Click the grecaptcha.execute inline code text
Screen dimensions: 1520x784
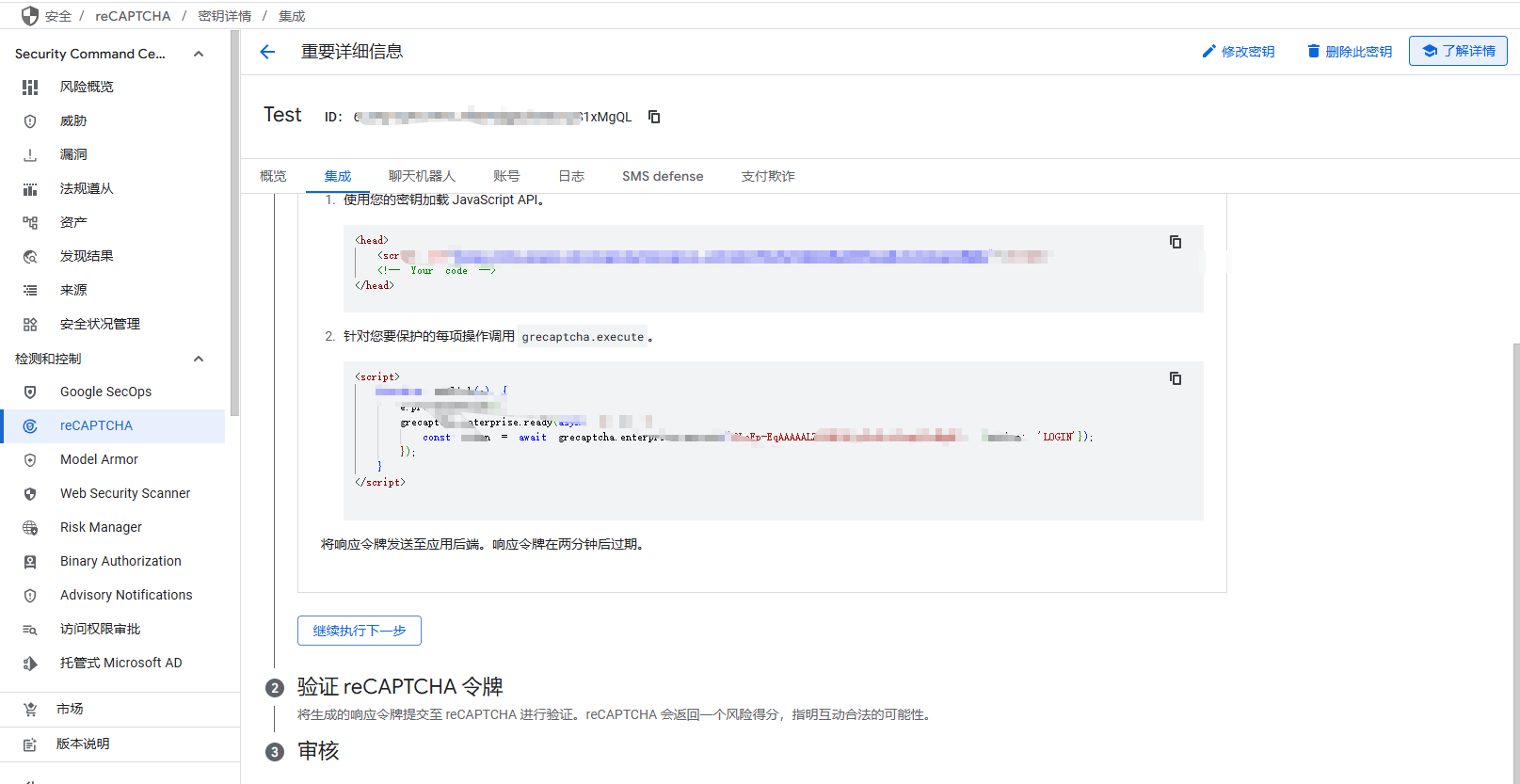(x=583, y=337)
